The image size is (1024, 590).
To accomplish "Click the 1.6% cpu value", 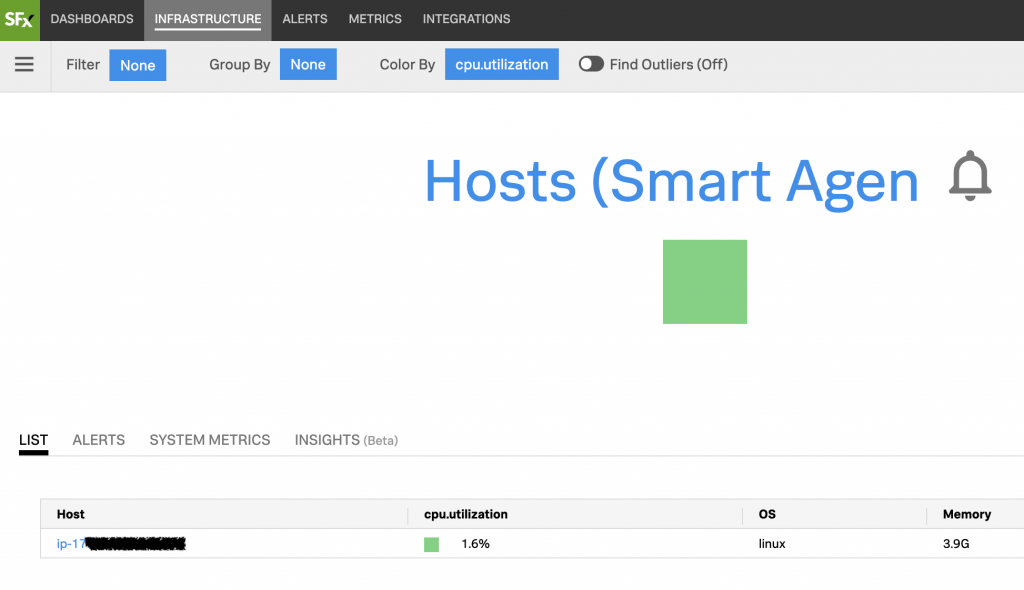I will click(475, 544).
